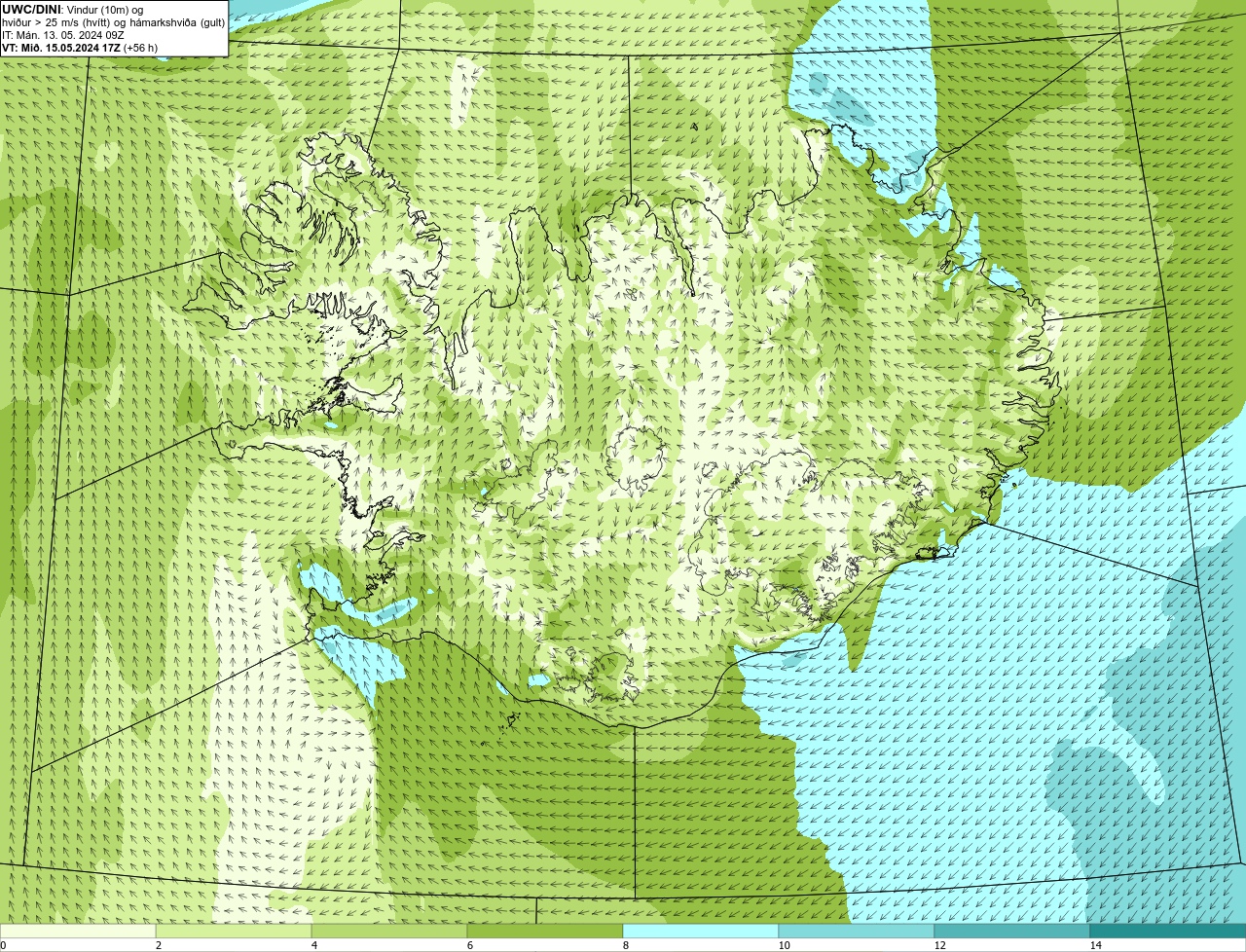
Task: Click the legend scale label "6"
Action: click(469, 945)
